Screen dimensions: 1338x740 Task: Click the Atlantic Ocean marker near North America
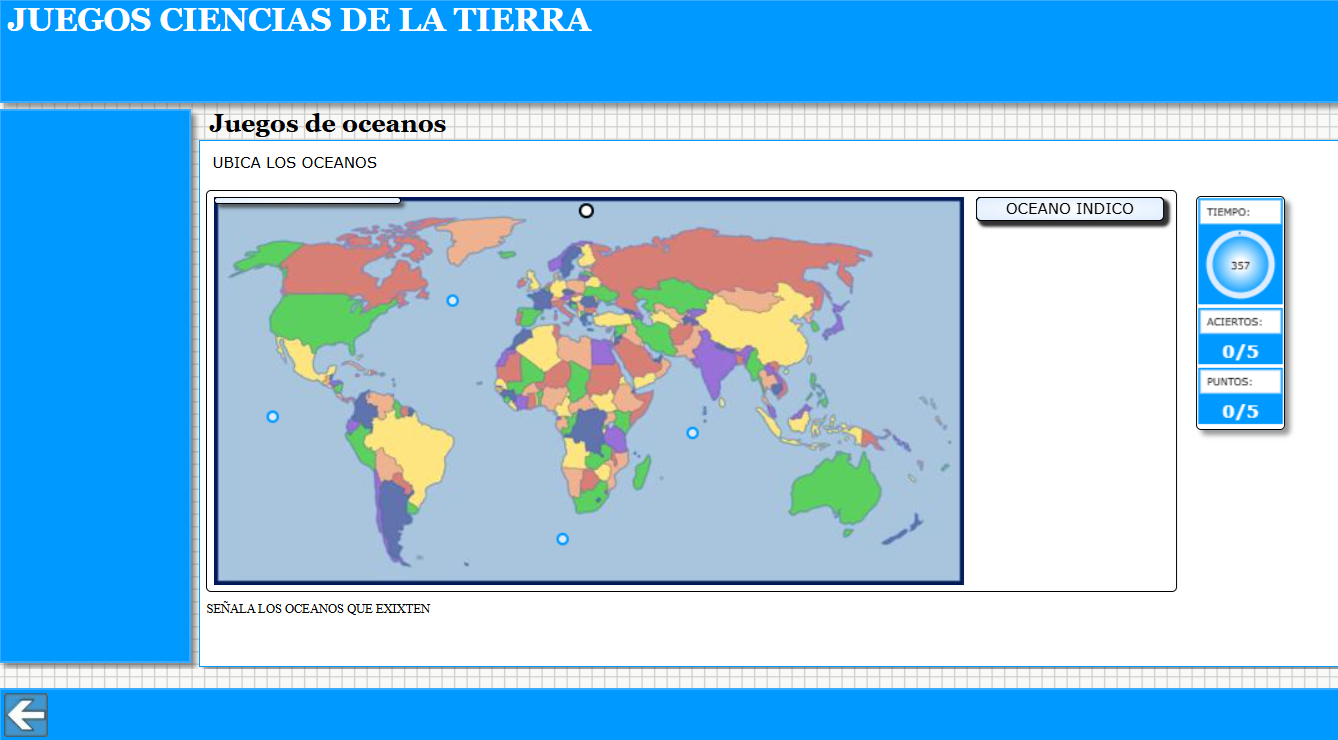[452, 300]
